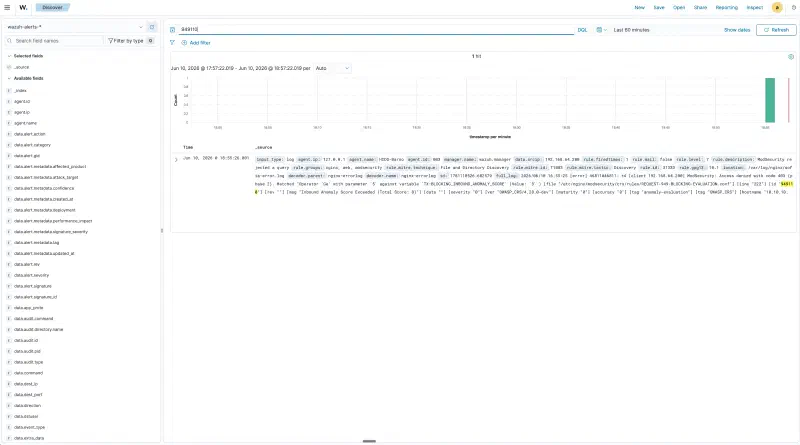Click the type icon for data.alert.gid
800x445 pixels.
(9, 156)
